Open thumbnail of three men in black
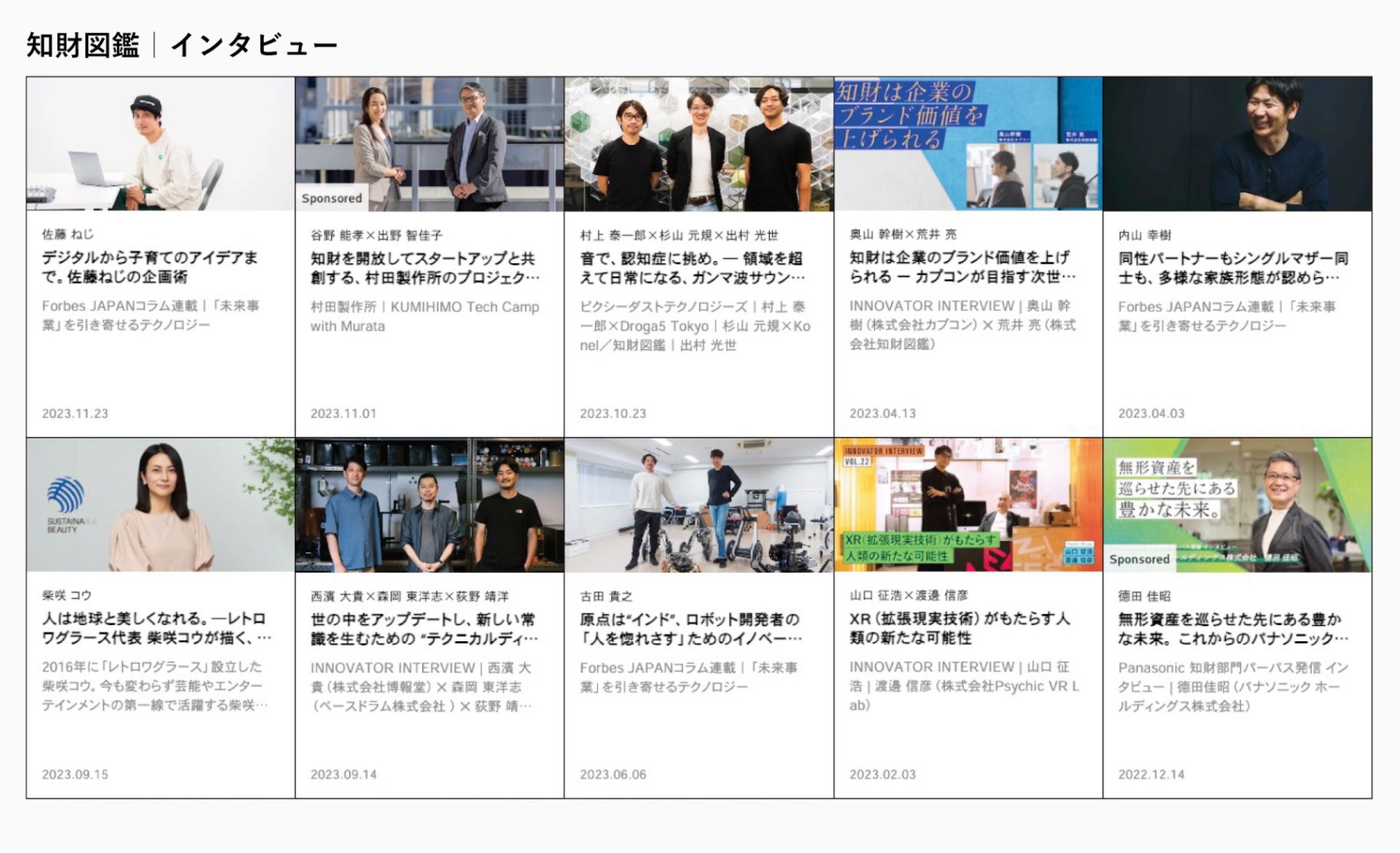The height and width of the screenshot is (853, 1400). [699, 144]
